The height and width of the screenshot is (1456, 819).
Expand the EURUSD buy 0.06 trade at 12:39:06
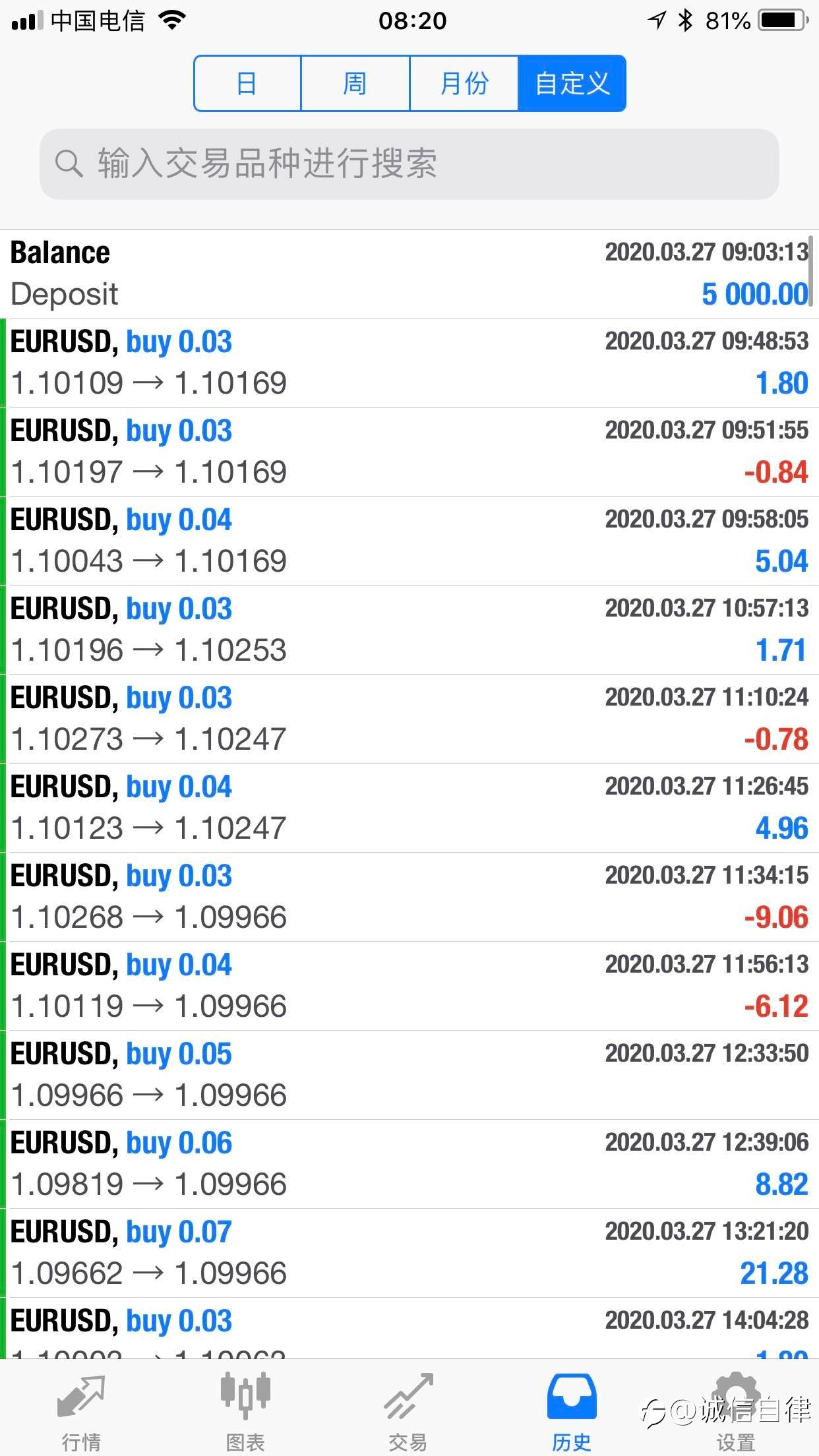409,1163
